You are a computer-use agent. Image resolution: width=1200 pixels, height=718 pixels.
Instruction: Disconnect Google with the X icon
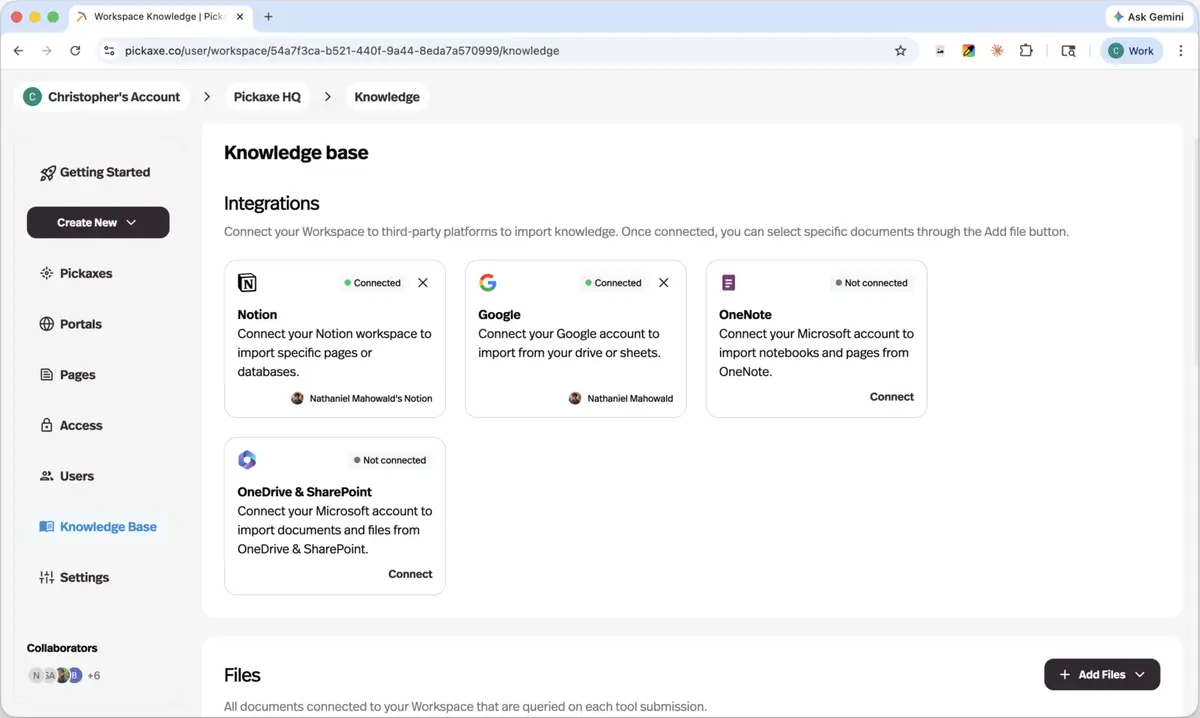[x=664, y=283]
